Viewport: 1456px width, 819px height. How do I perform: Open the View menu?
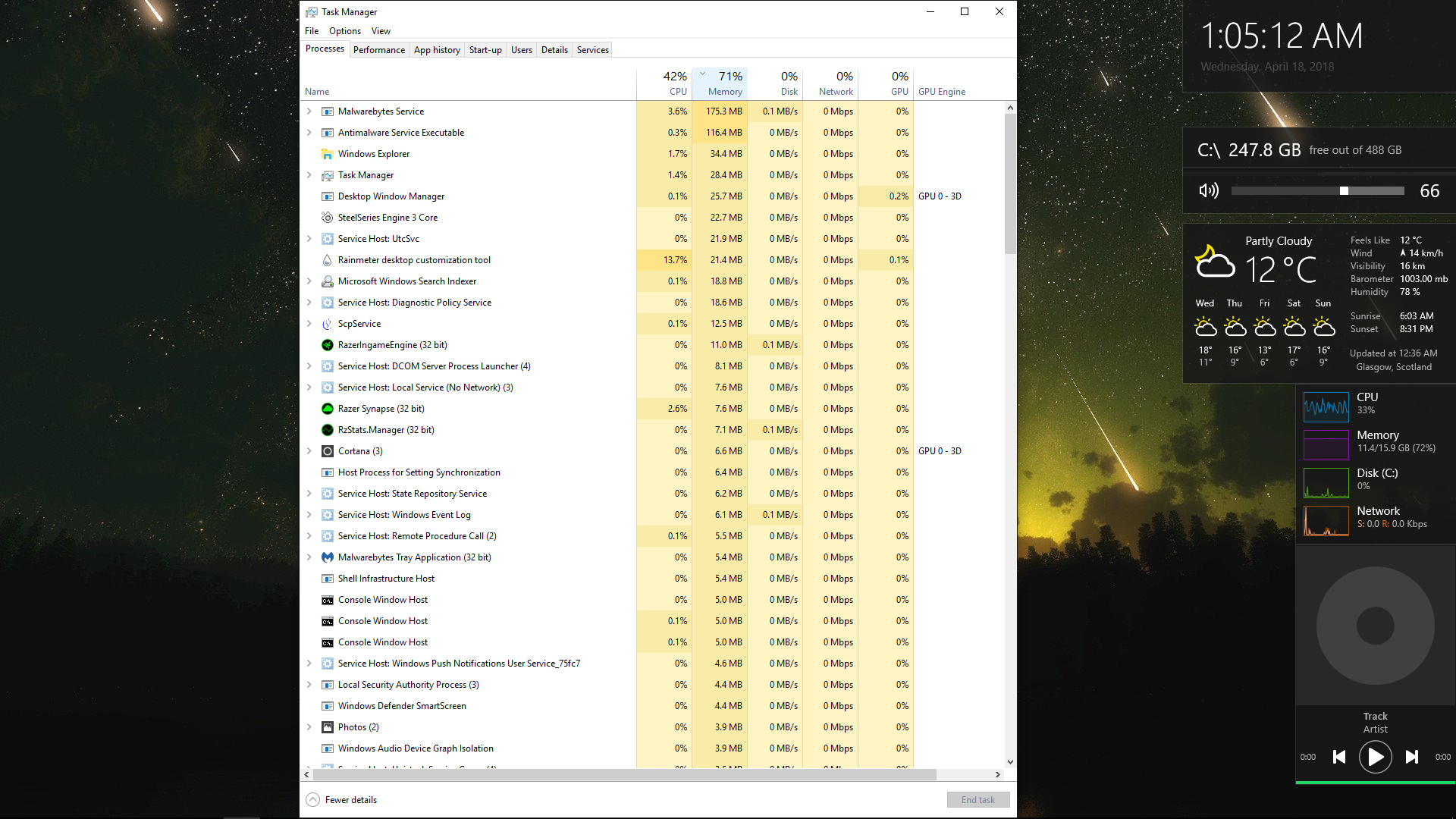(381, 31)
